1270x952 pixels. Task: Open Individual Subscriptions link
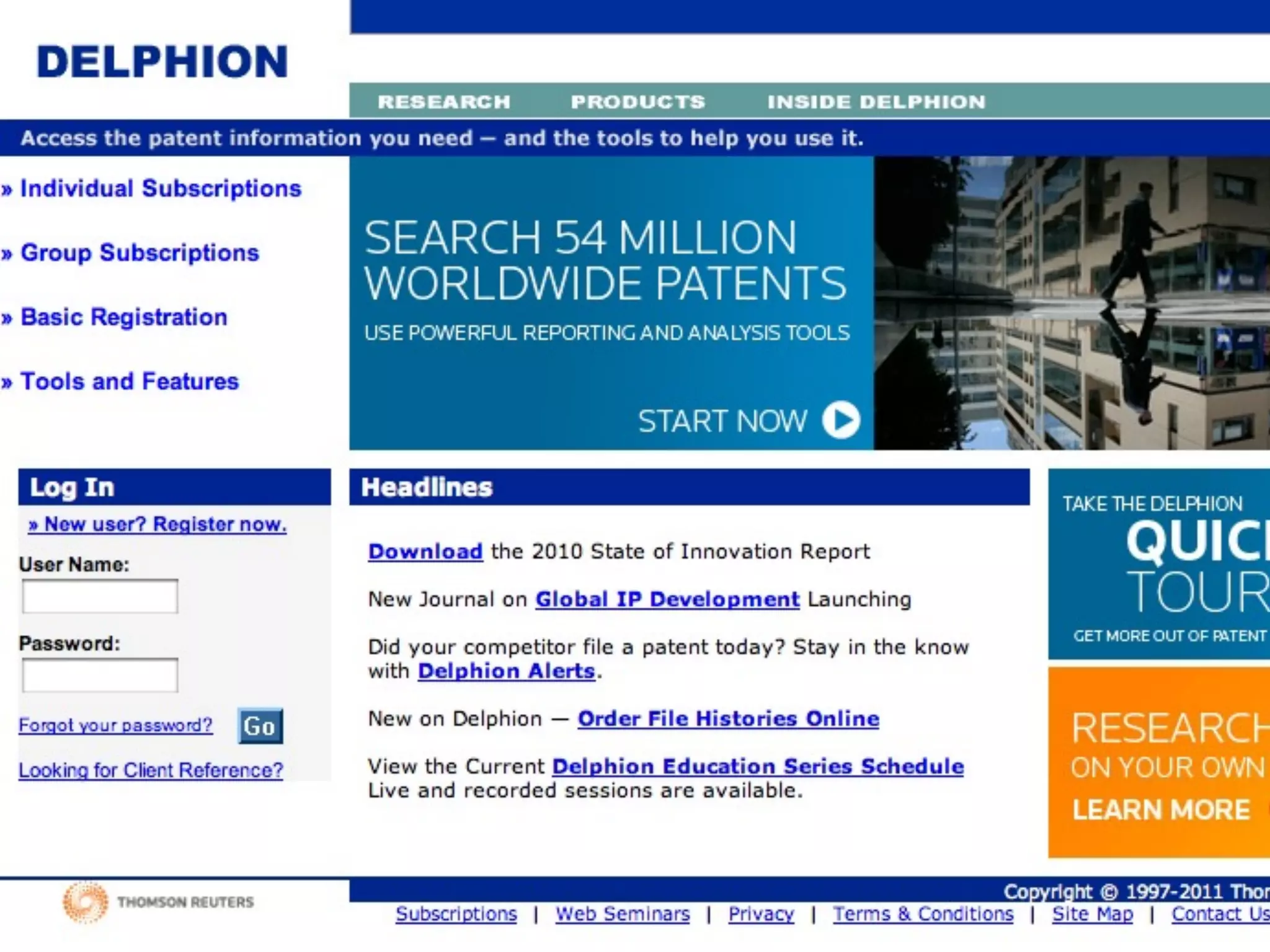coord(160,188)
